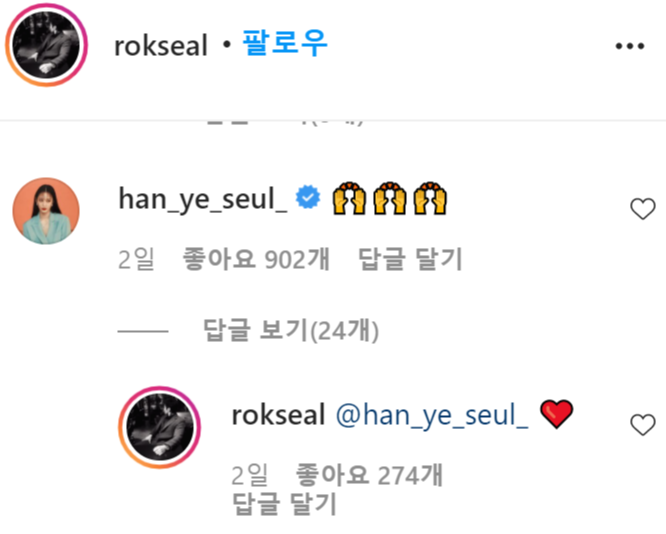Reply to han_ye_seul_ via 답글 달기
Image resolution: width=666 pixels, height=534 pixels.
click(410, 259)
